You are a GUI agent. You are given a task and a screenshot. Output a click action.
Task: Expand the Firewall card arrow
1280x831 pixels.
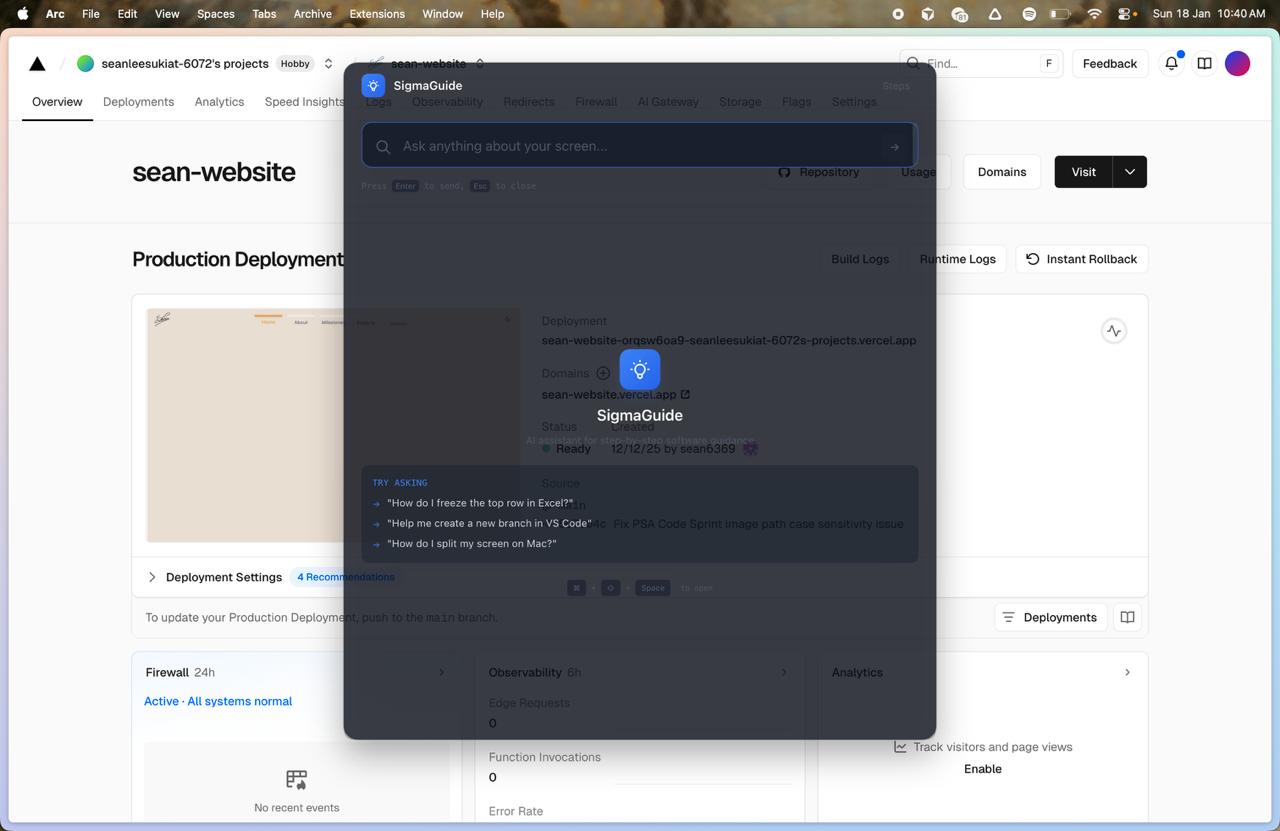441,672
